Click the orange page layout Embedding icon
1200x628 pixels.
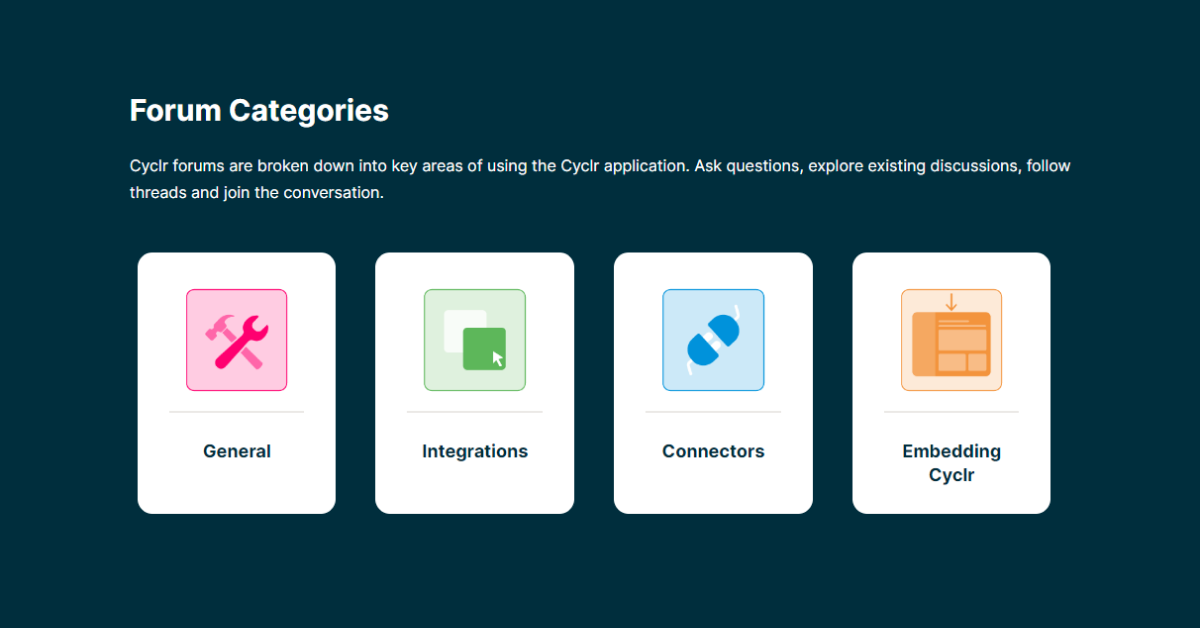click(951, 340)
